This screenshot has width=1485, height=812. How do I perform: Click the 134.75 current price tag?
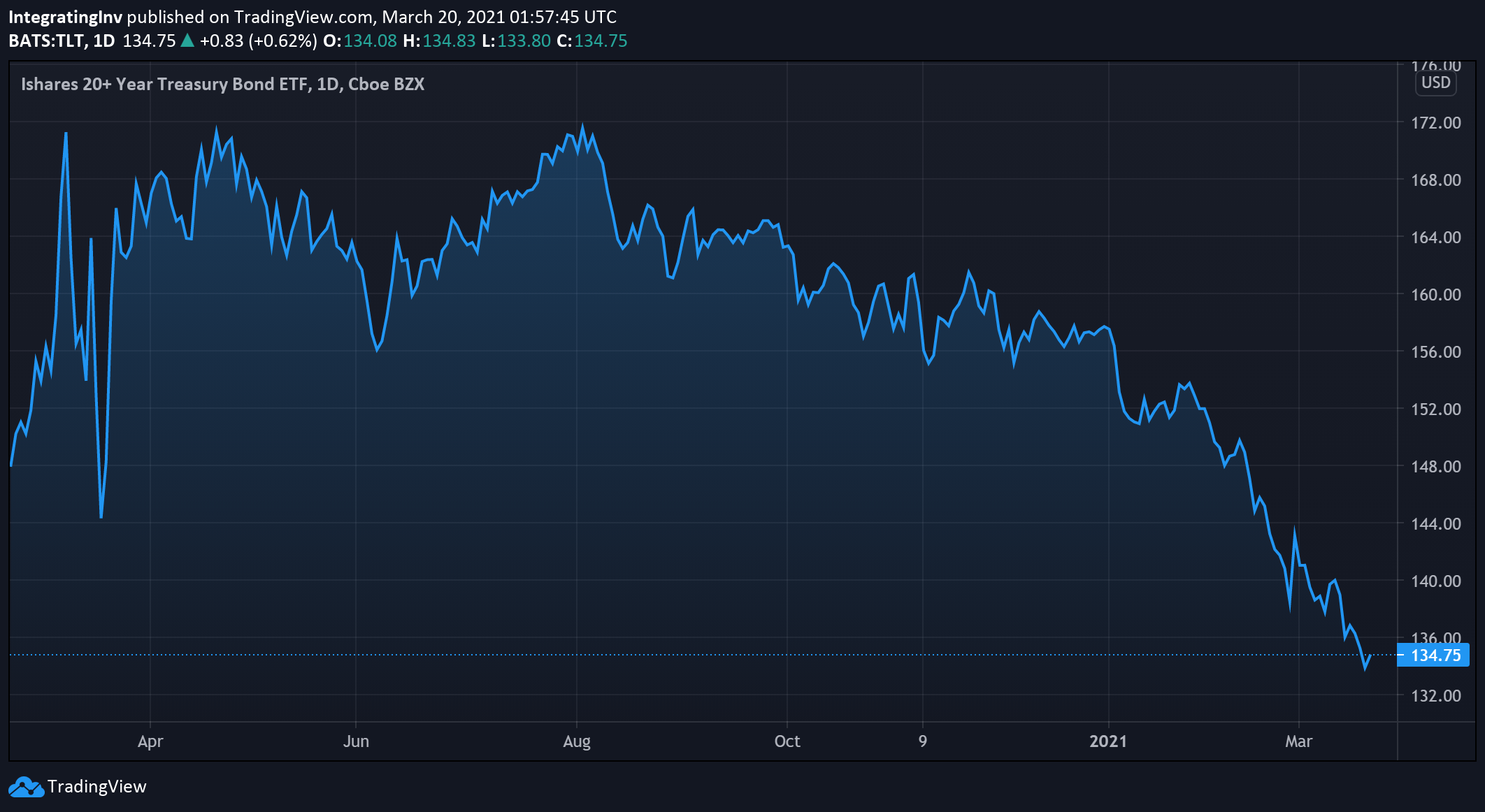(x=1432, y=655)
